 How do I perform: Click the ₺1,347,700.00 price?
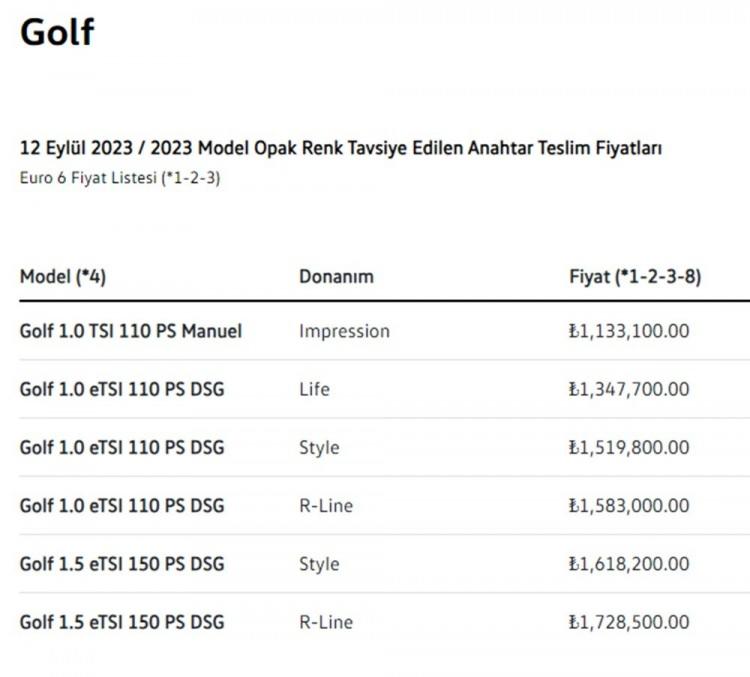tap(629, 389)
